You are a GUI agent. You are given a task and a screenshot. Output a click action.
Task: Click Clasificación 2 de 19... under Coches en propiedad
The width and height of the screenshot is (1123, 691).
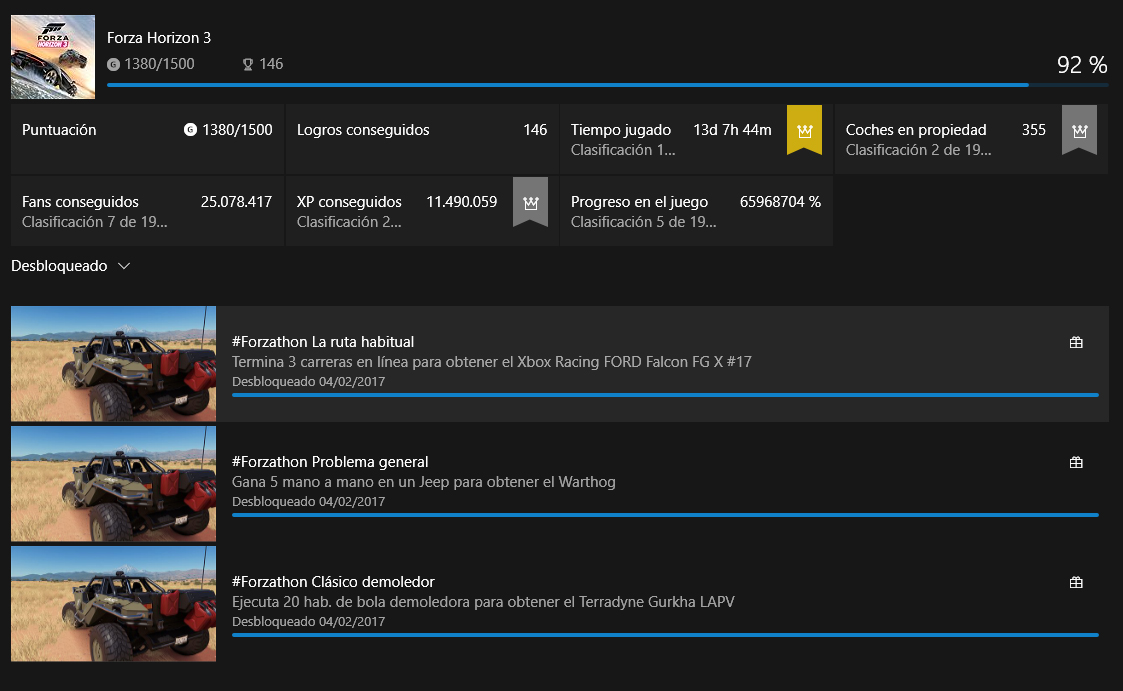(x=918, y=150)
